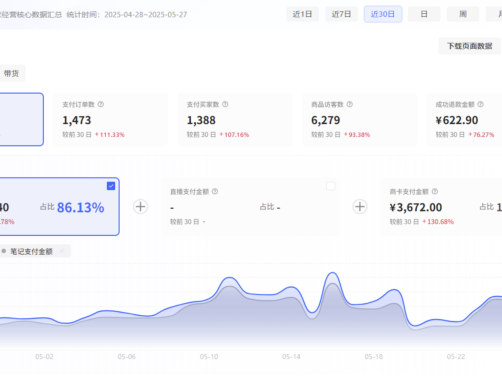Click the +76.27% change figure
The width and height of the screenshot is (502, 376).
[481, 135]
